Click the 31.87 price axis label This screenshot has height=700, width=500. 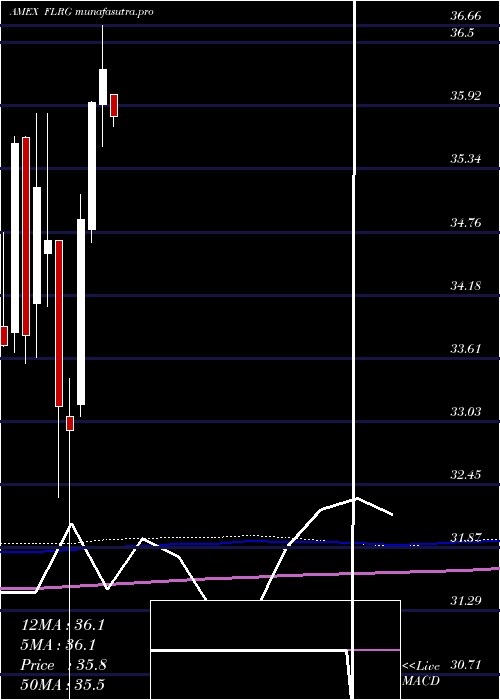(x=466, y=538)
